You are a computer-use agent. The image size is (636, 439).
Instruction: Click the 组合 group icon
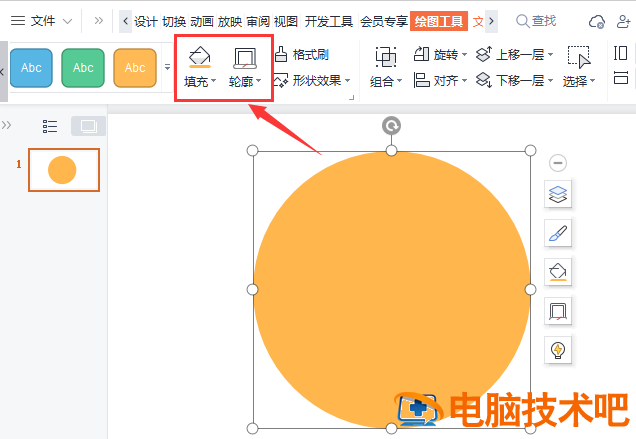click(386, 57)
